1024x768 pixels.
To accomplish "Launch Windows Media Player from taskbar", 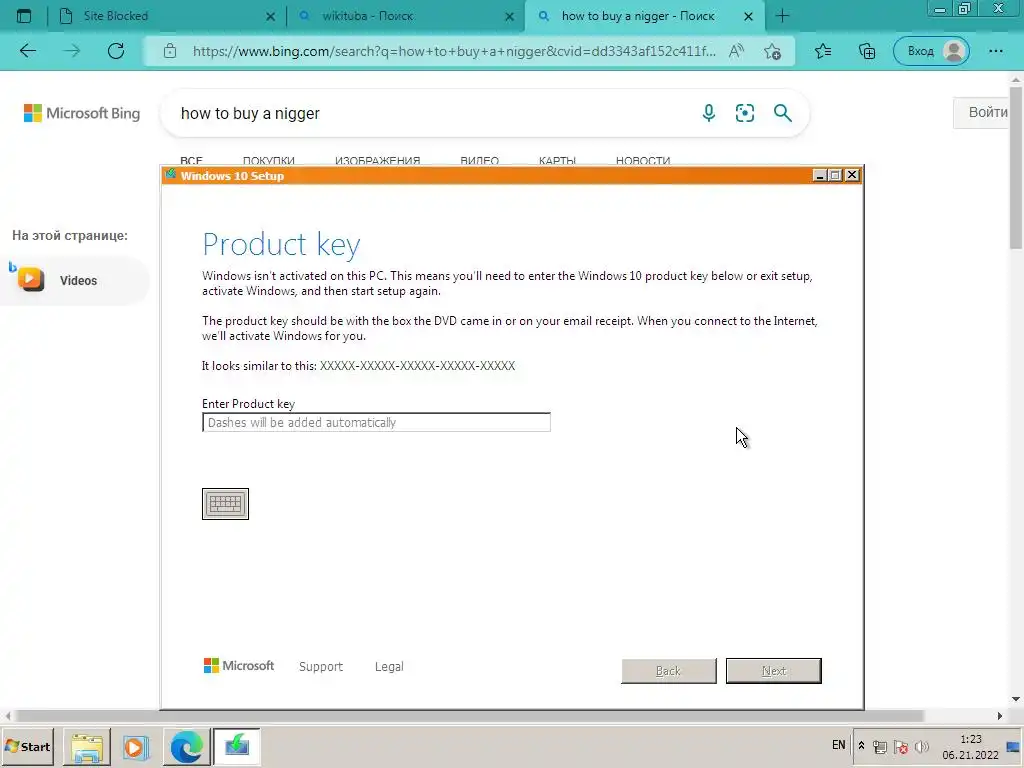I will [136, 746].
